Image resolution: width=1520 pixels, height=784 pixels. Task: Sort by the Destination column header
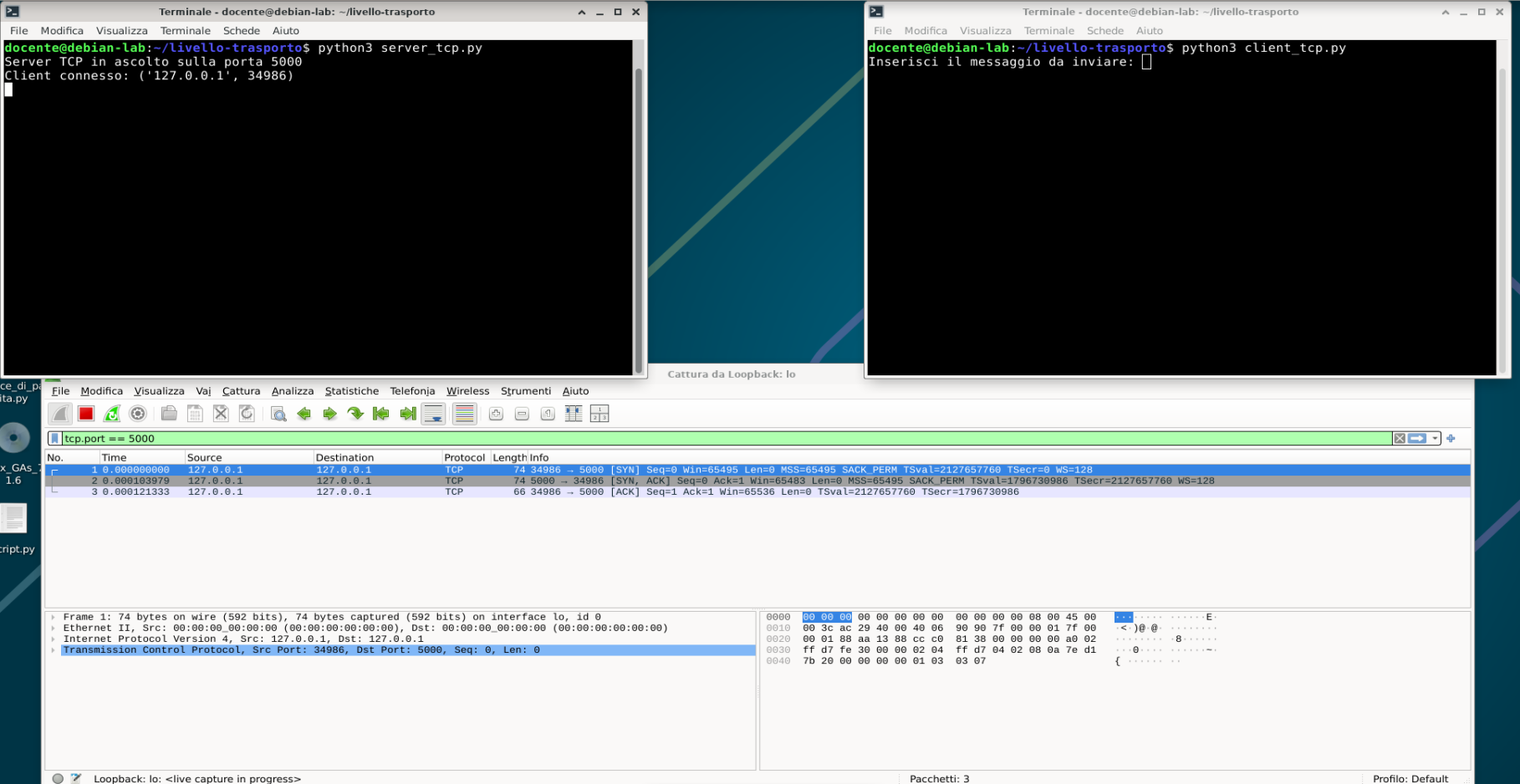pos(377,458)
